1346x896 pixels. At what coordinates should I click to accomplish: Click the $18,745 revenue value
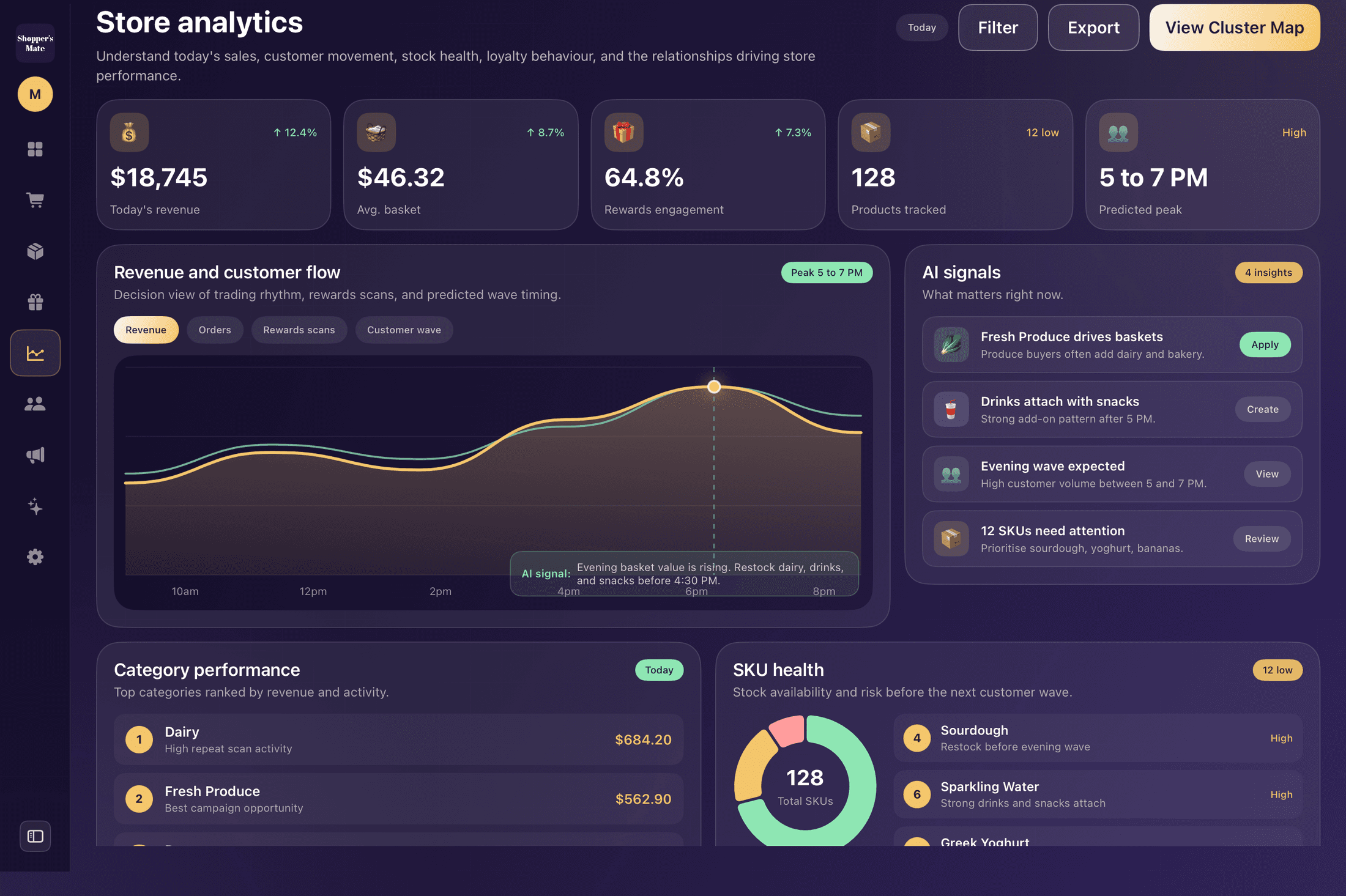pyautogui.click(x=159, y=177)
